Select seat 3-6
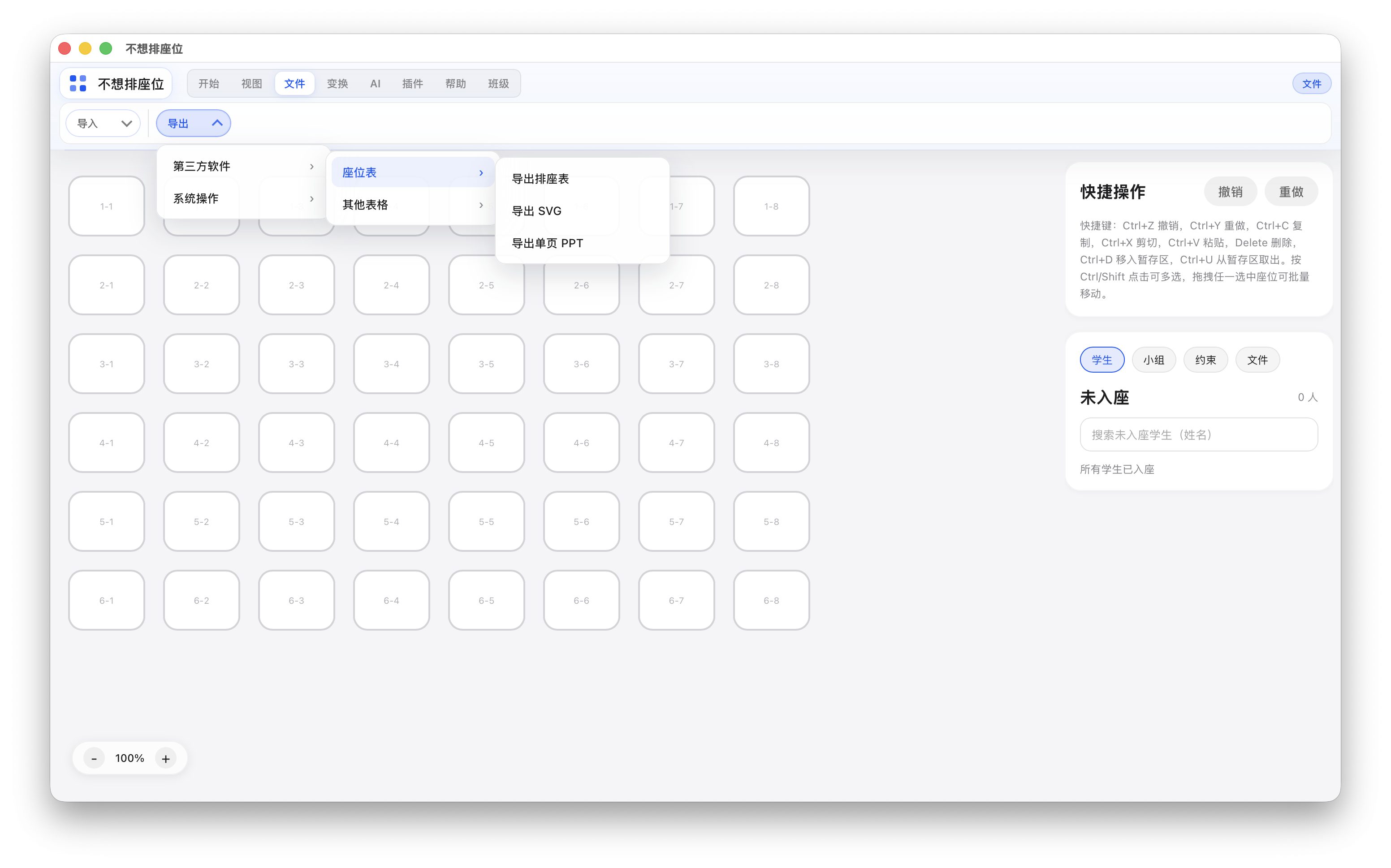Viewport: 1391px width, 868px height. (582, 364)
